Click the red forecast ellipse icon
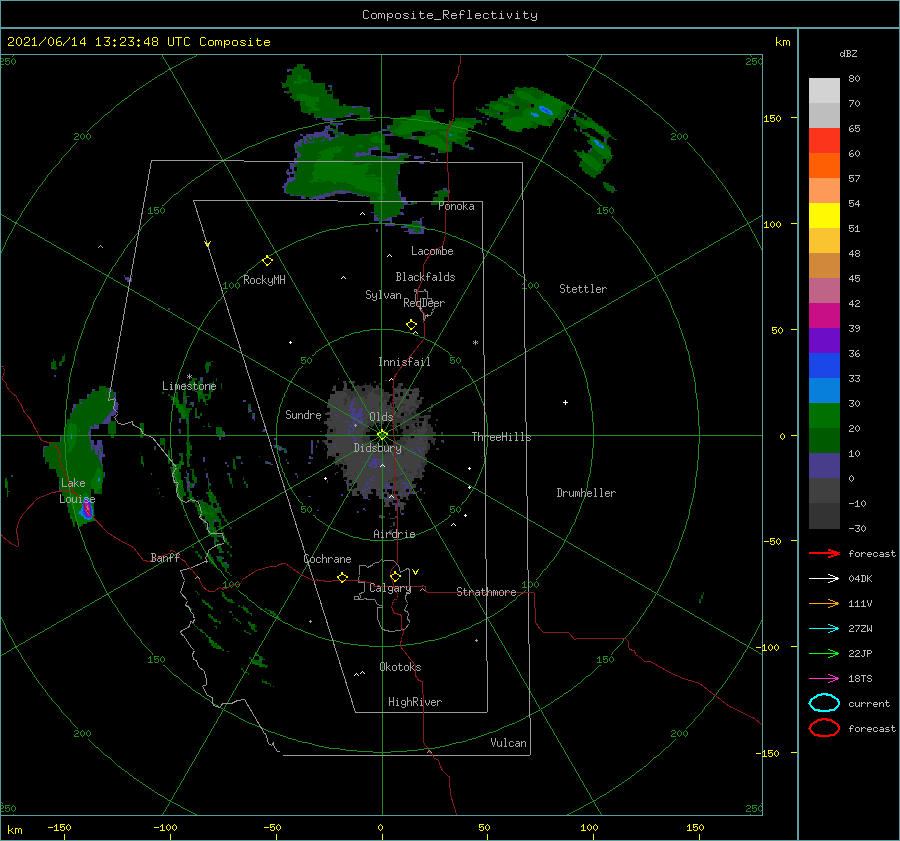This screenshot has width=900, height=841. [x=824, y=728]
